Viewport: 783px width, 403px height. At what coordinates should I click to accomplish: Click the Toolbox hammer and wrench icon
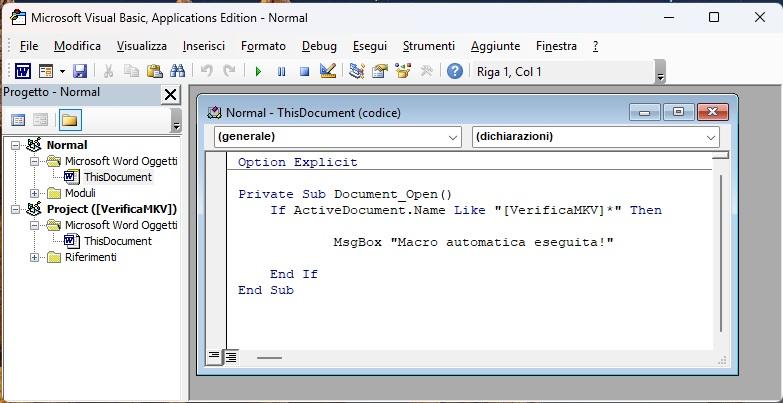[x=426, y=71]
